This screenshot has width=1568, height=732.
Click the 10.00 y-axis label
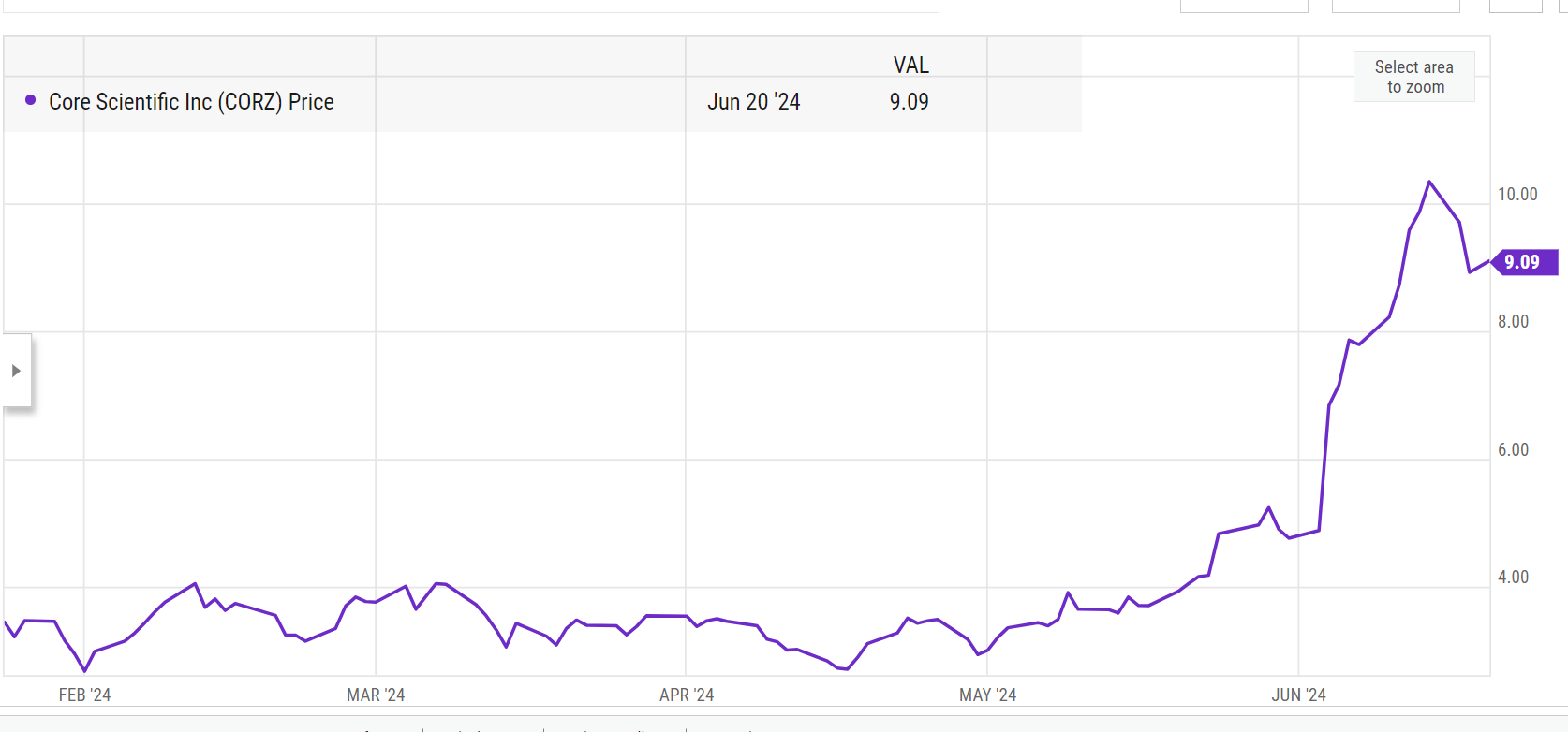click(x=1517, y=195)
